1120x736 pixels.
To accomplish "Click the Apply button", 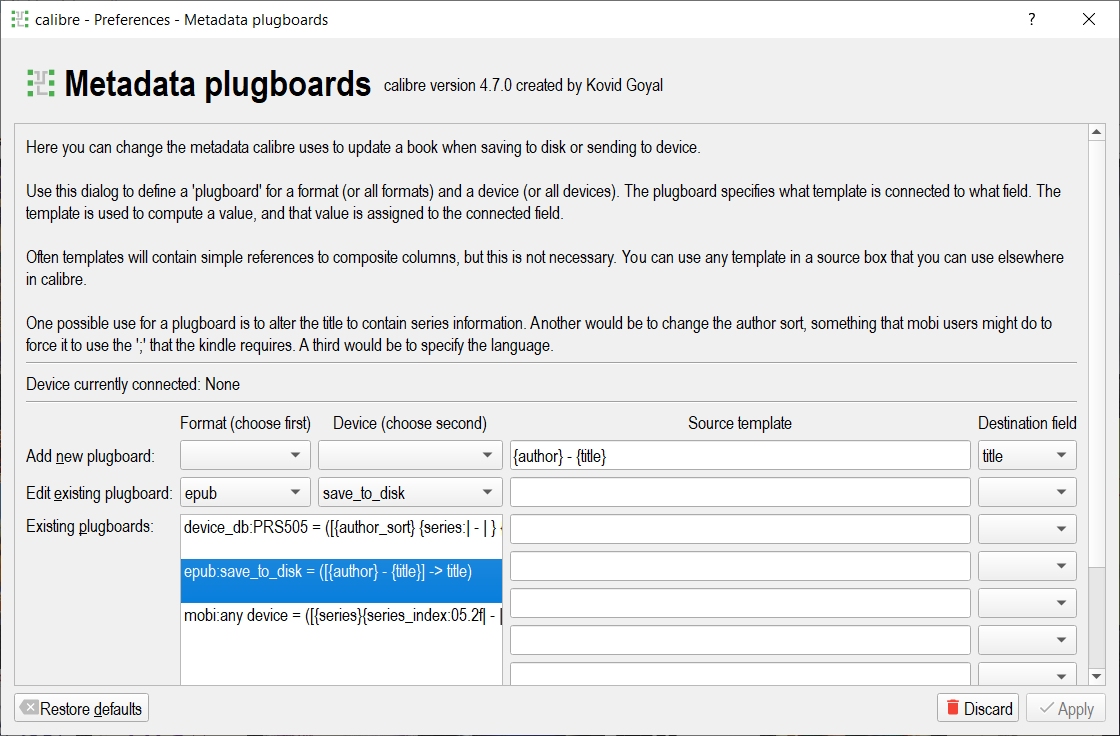I will pyautogui.click(x=1066, y=708).
